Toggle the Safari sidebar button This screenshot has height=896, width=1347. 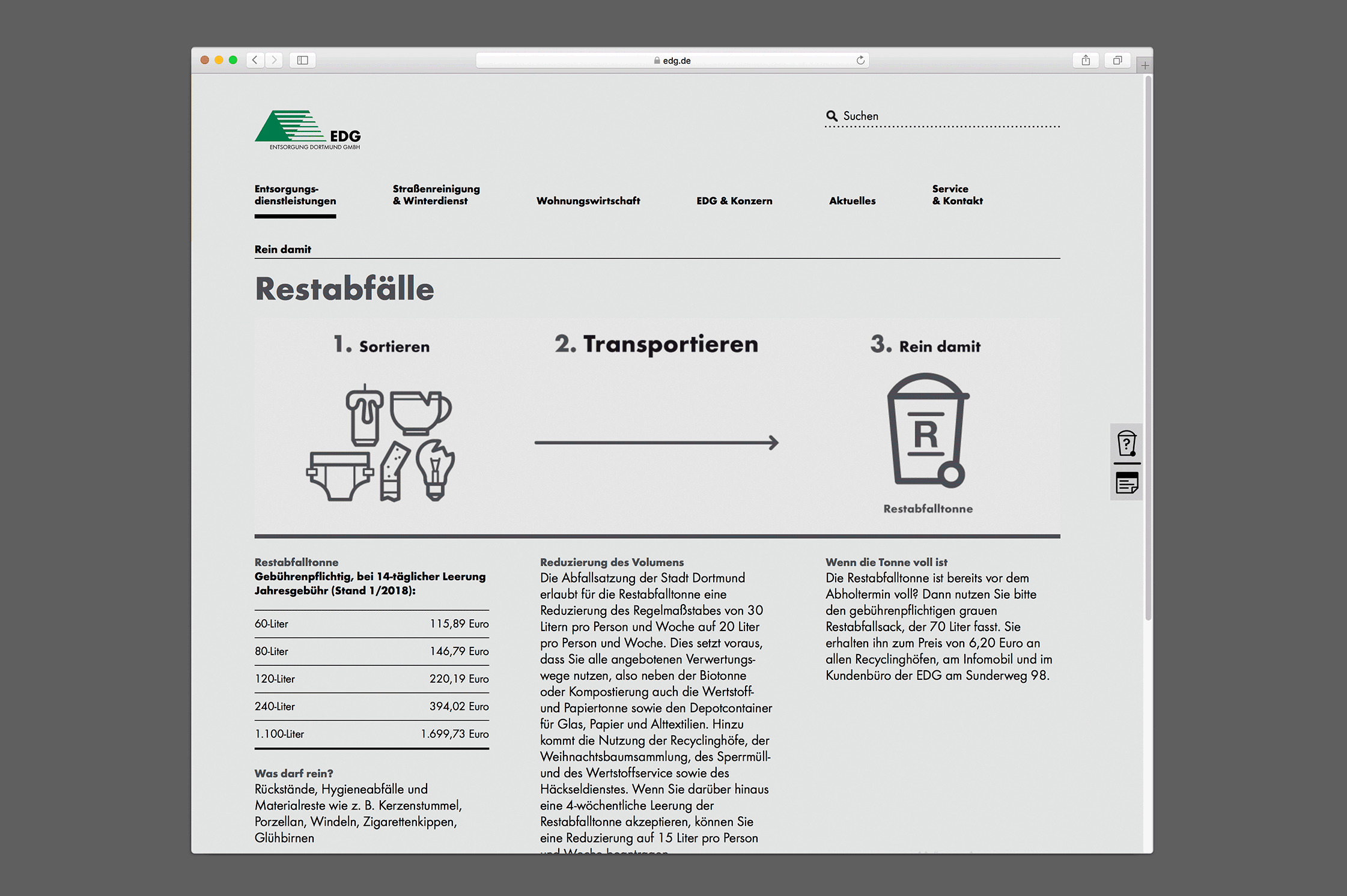(303, 60)
